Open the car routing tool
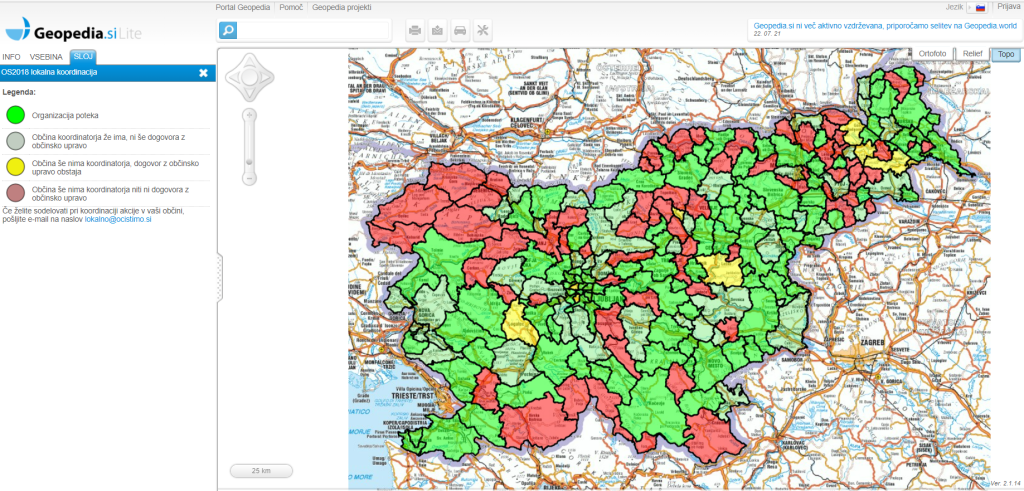 tap(460, 31)
